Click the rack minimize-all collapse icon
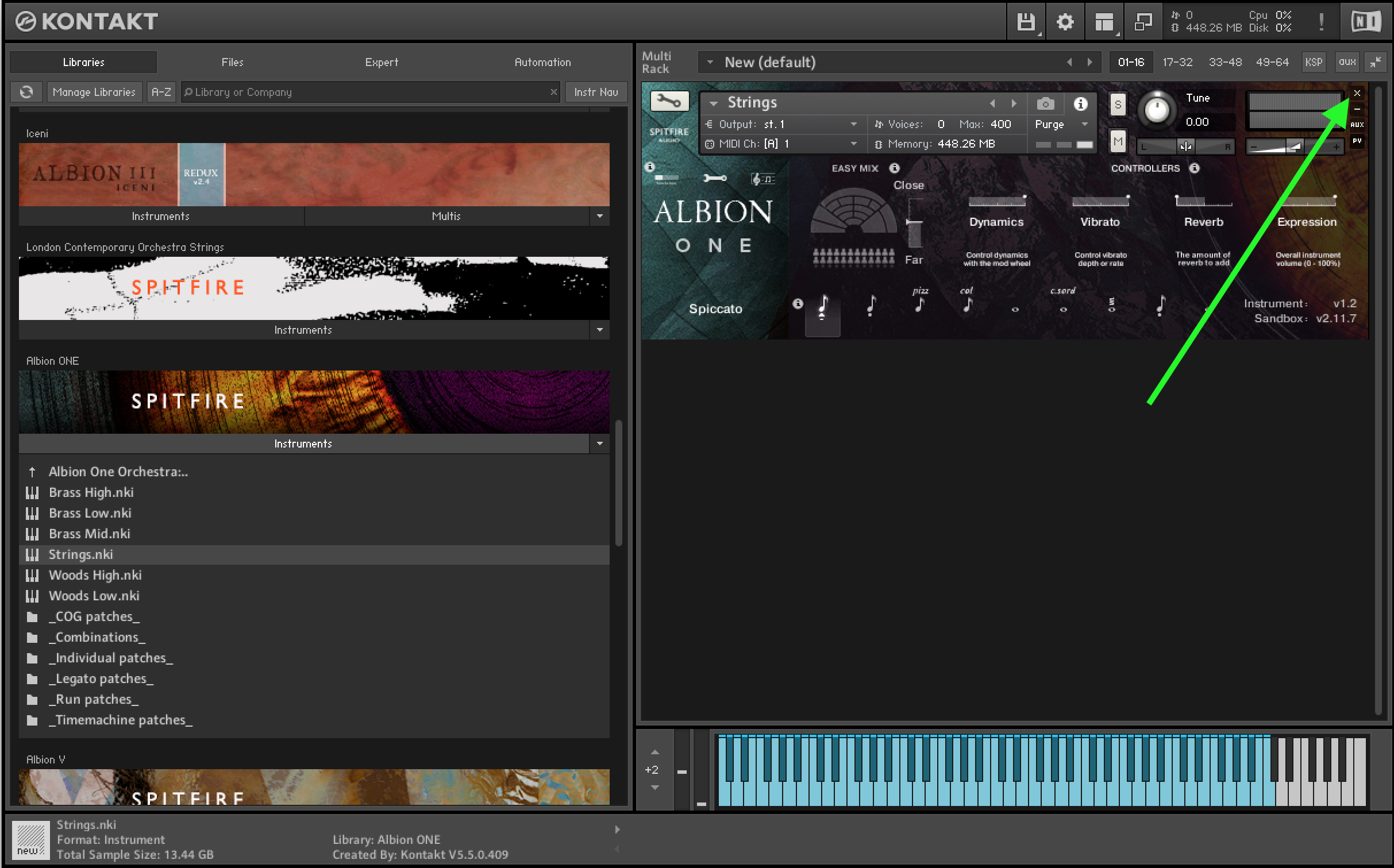 click(1376, 62)
